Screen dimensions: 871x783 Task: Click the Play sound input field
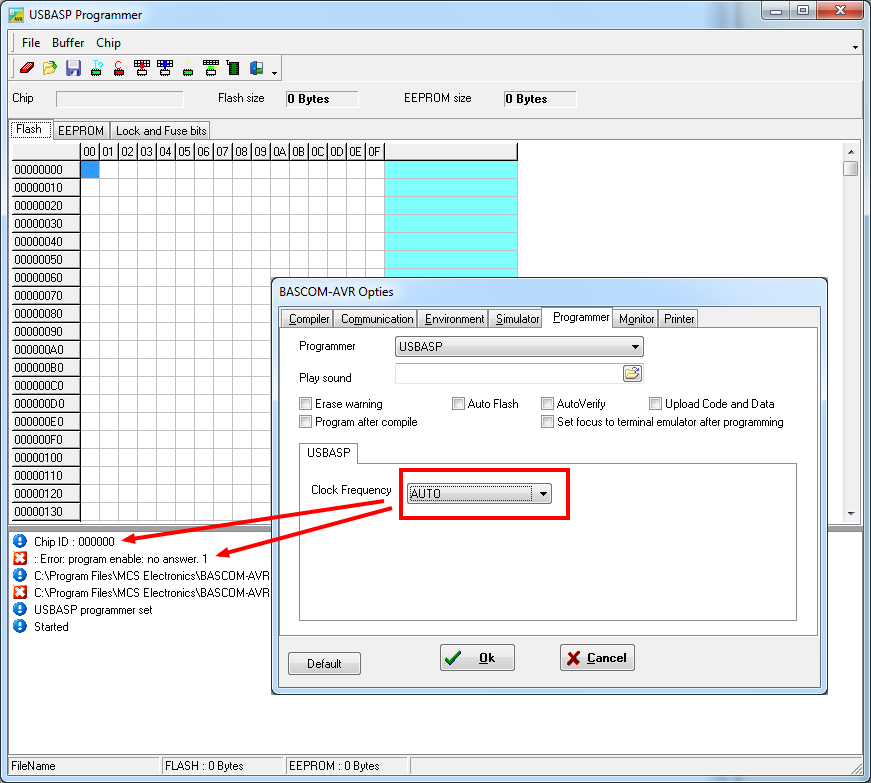pos(509,373)
